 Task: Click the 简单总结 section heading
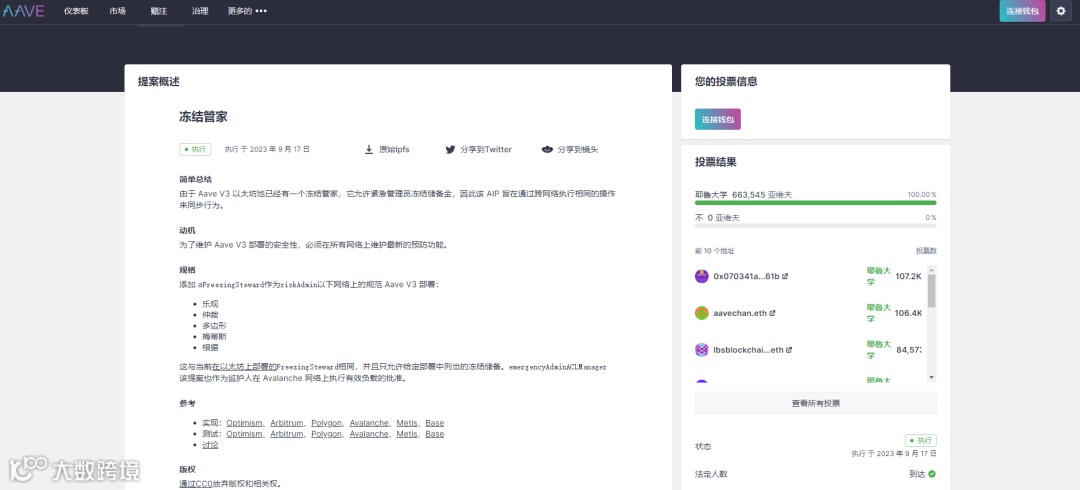click(x=196, y=179)
